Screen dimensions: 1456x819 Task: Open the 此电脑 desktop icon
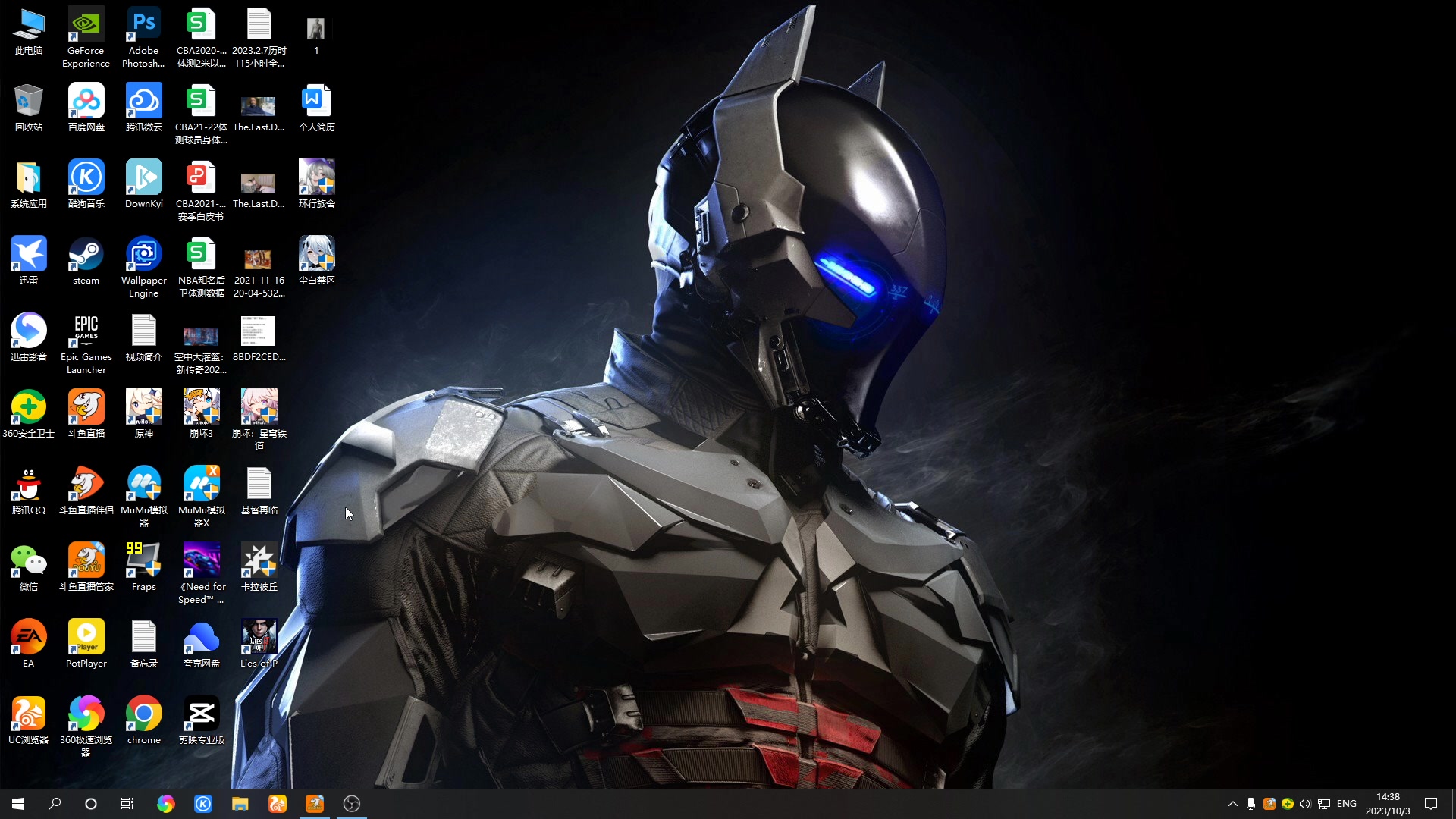coord(29,32)
